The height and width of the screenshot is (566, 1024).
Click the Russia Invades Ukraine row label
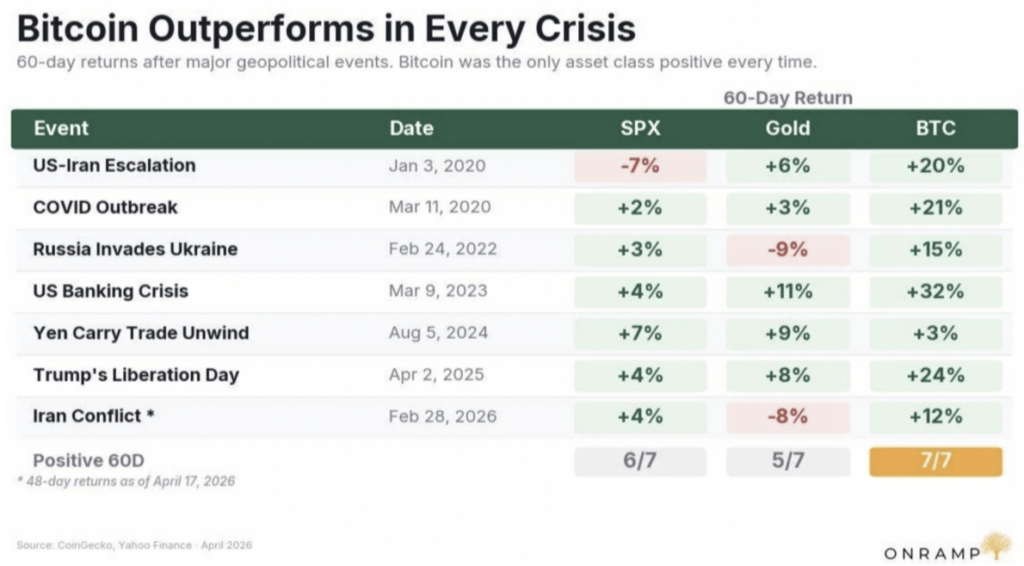point(135,249)
